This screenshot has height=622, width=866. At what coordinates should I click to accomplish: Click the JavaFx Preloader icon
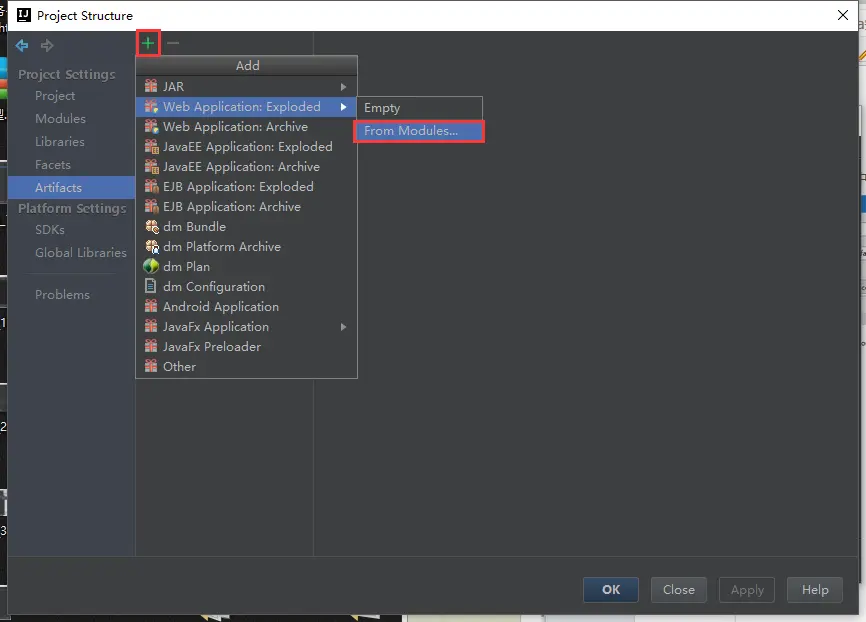(151, 346)
